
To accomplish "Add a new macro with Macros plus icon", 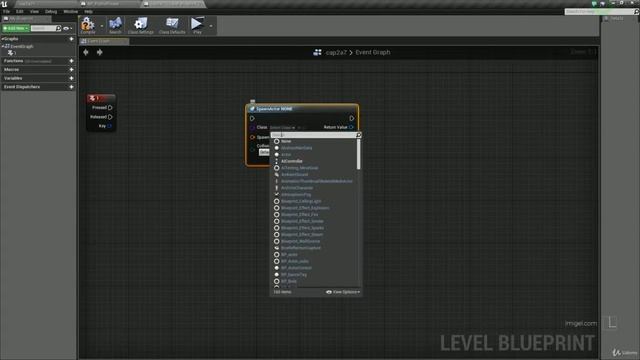I will click(71, 69).
